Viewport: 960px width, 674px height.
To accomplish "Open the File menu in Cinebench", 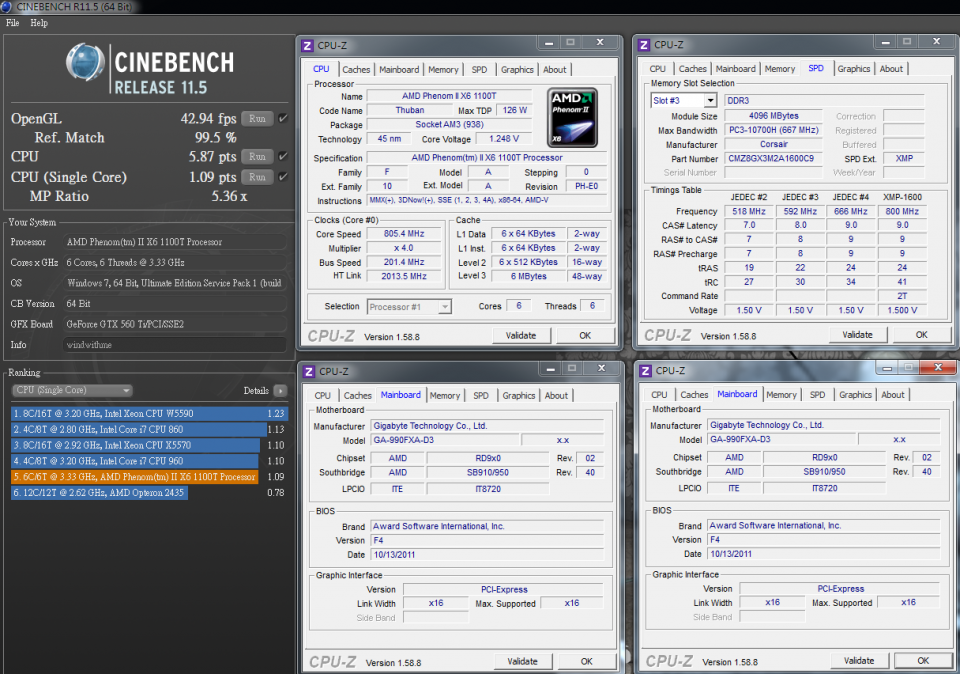I will click(14, 23).
